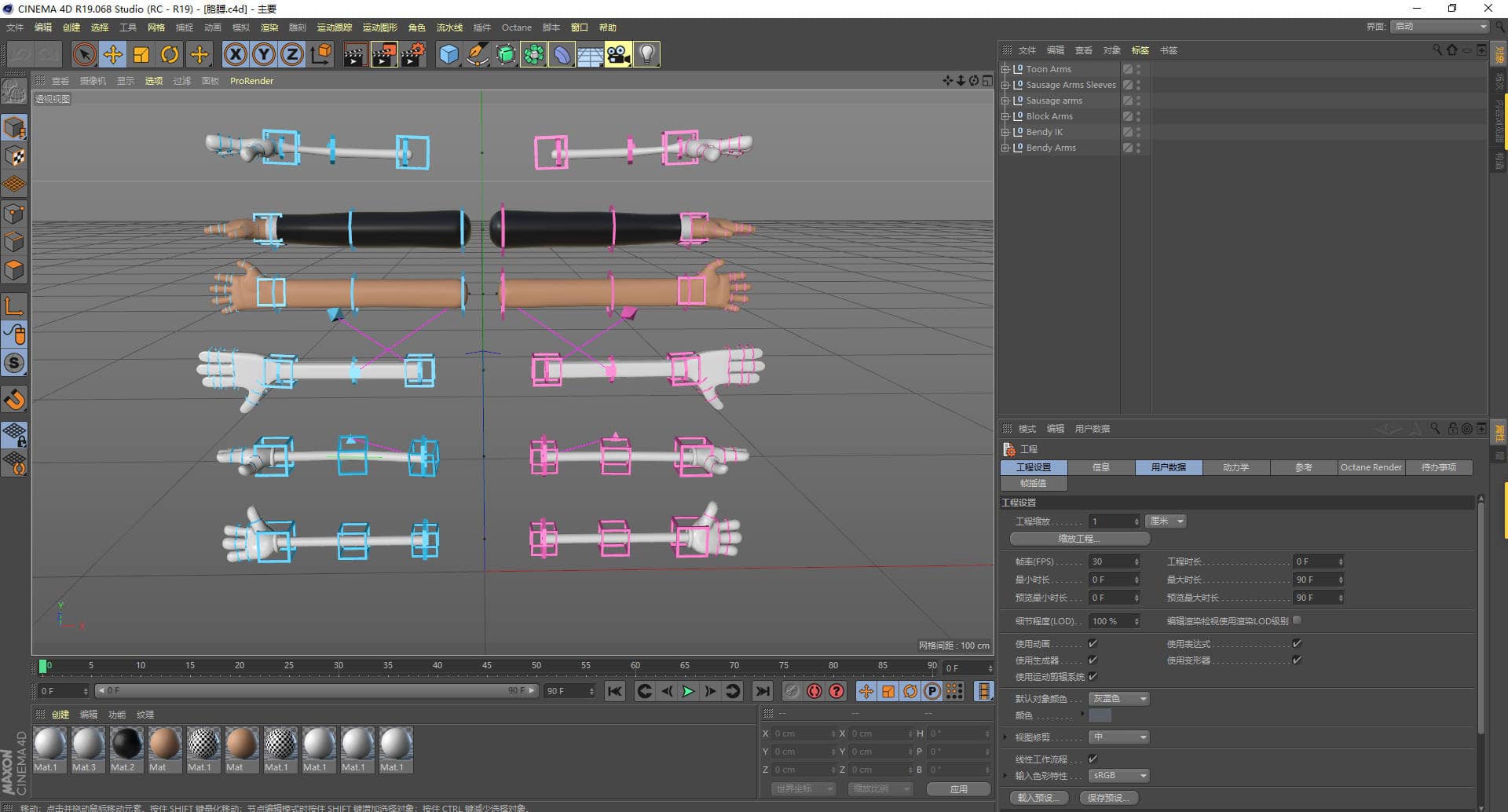Screen dimensions: 1508x812
Task: Enable render LOD in editor checkbox
Action: click(1297, 620)
